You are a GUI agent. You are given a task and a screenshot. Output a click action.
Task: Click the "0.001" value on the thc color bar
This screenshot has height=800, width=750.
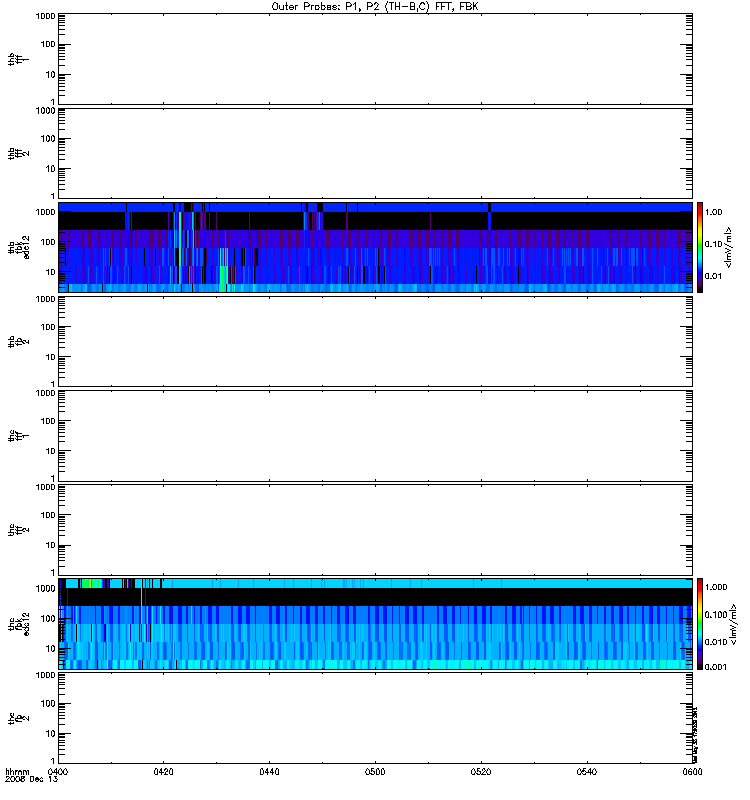point(716,667)
